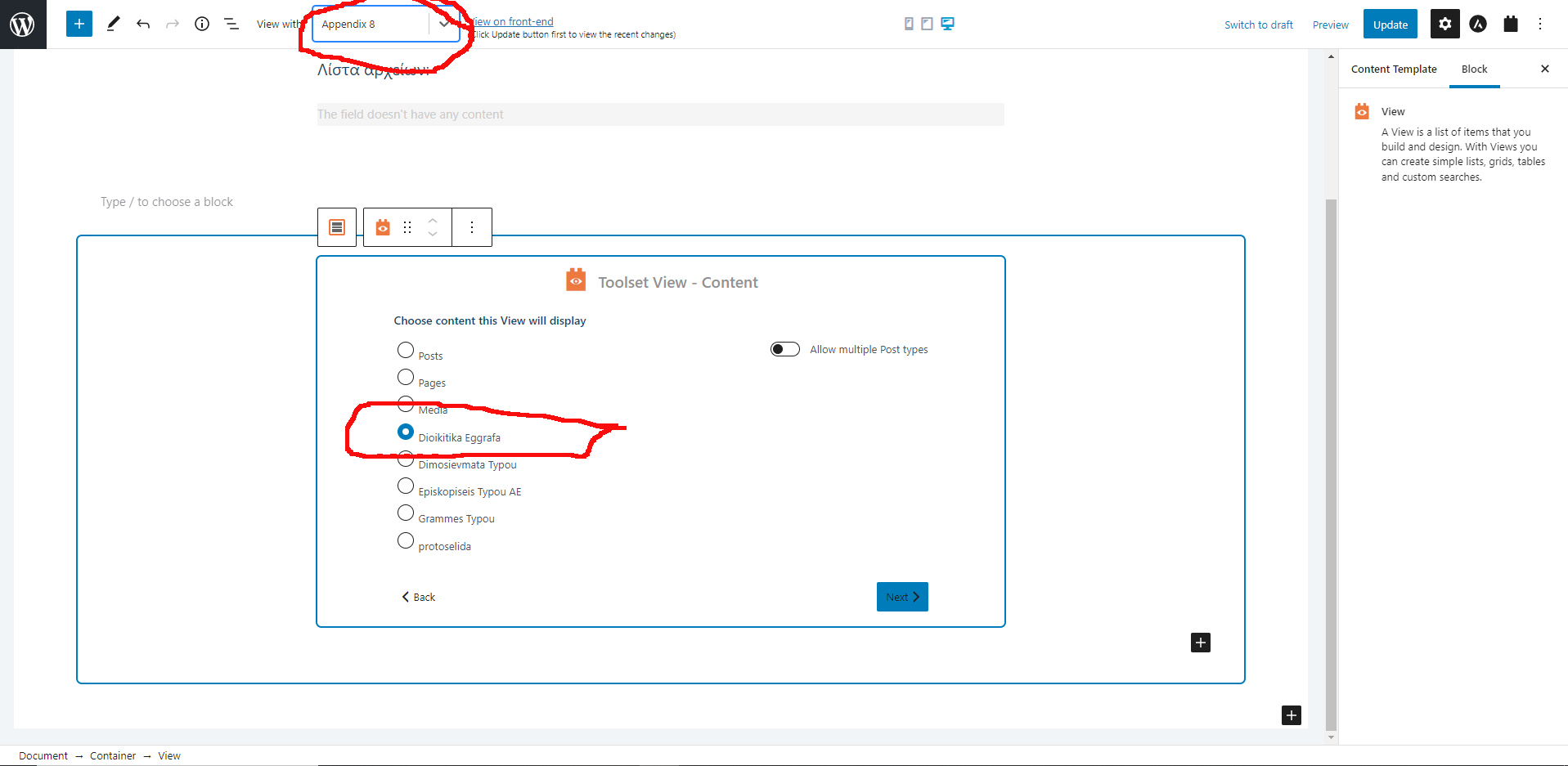Select Grammes Typou radio button
The width and height of the screenshot is (1568, 766).
[406, 513]
